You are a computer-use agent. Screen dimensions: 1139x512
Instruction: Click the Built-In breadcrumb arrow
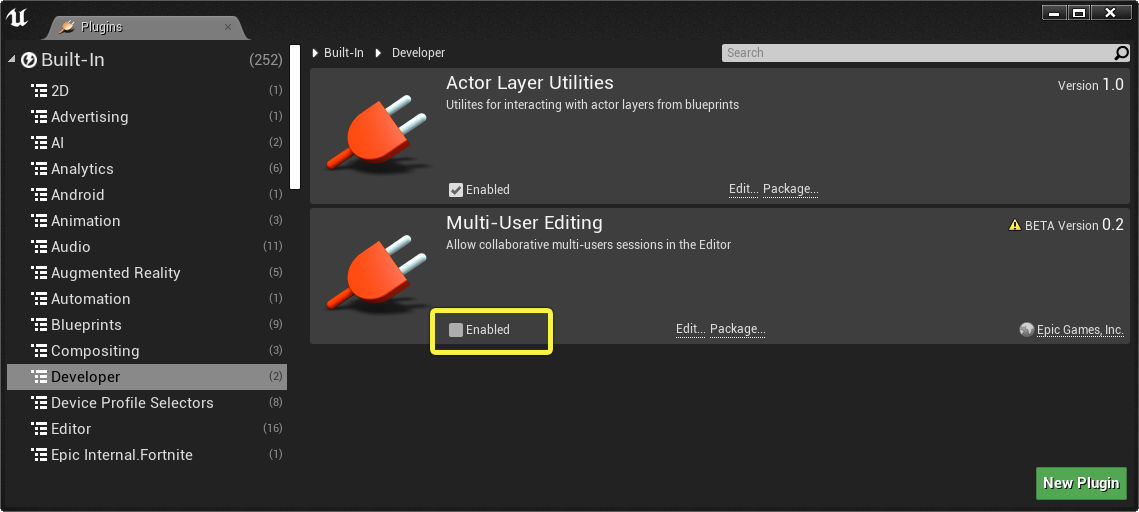[315, 53]
